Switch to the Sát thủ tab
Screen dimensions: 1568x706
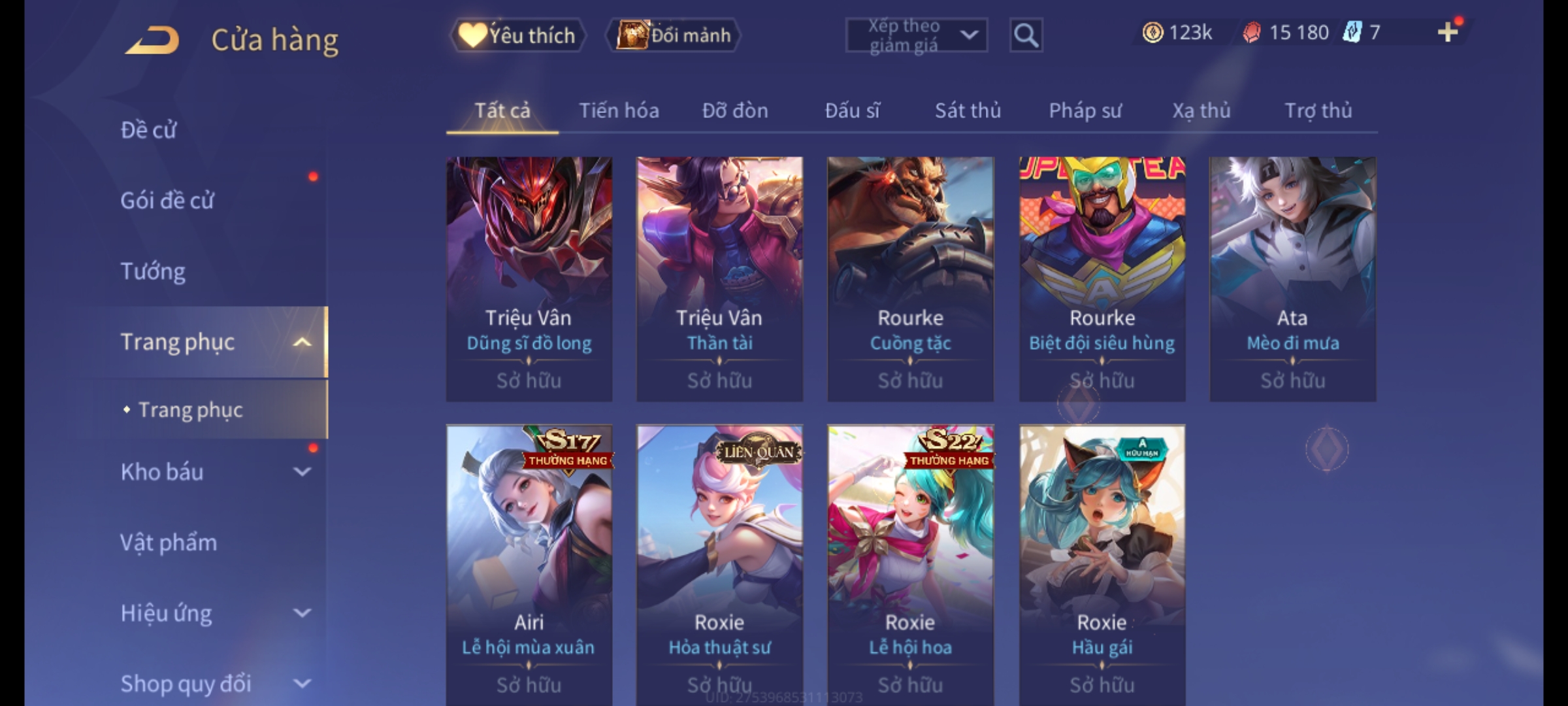[x=968, y=111]
